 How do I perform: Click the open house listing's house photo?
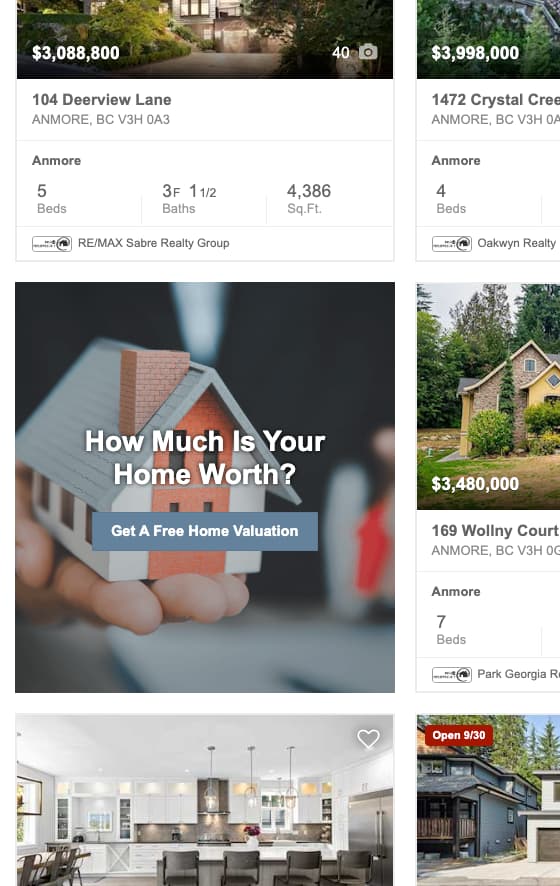(488, 800)
